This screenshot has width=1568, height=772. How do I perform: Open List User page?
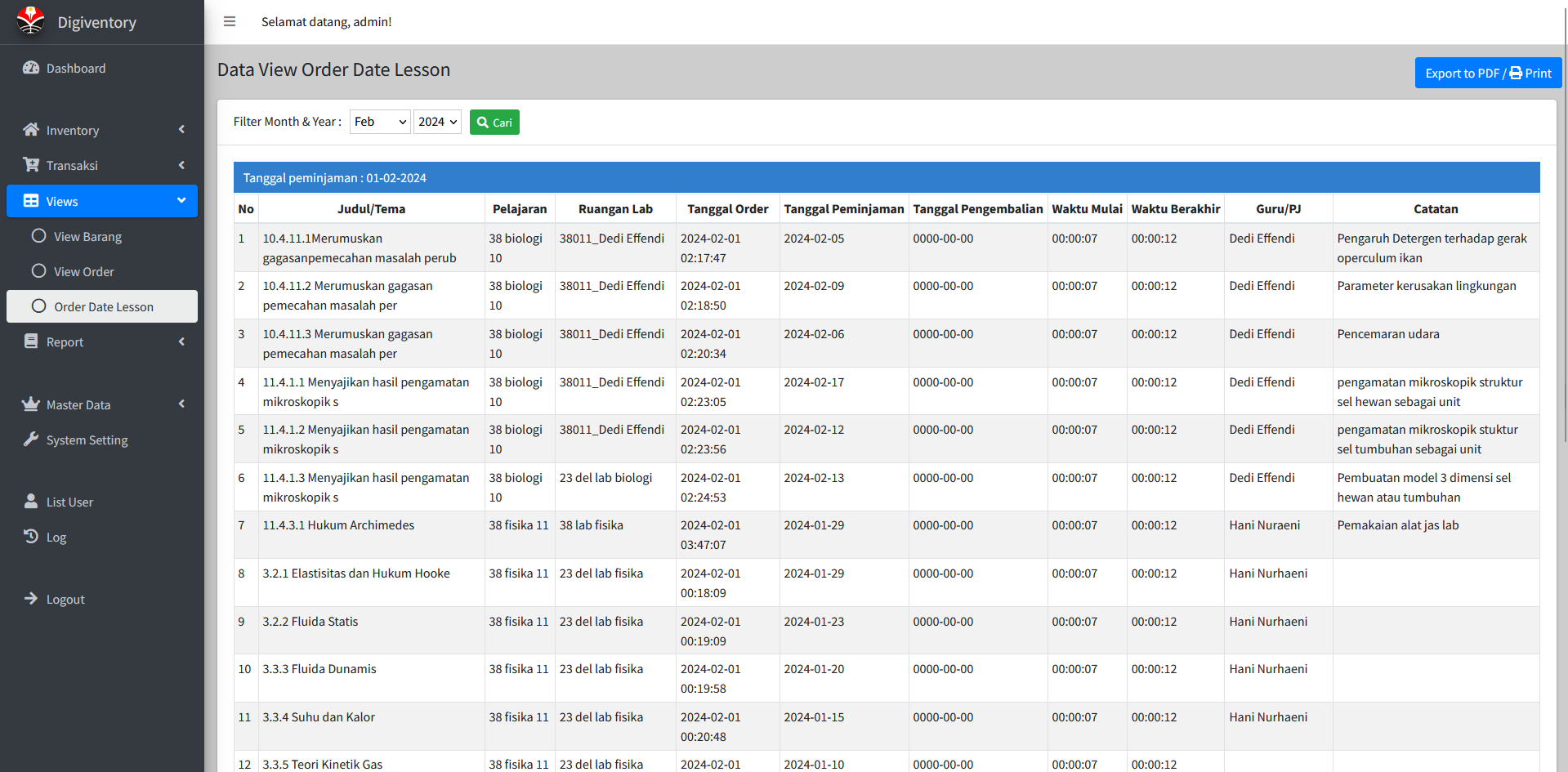(69, 502)
